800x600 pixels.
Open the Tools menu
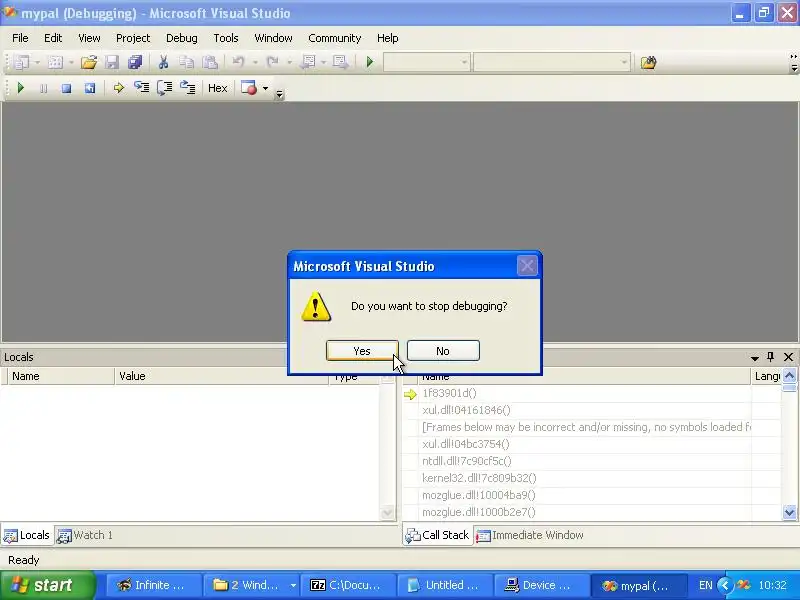[226, 38]
